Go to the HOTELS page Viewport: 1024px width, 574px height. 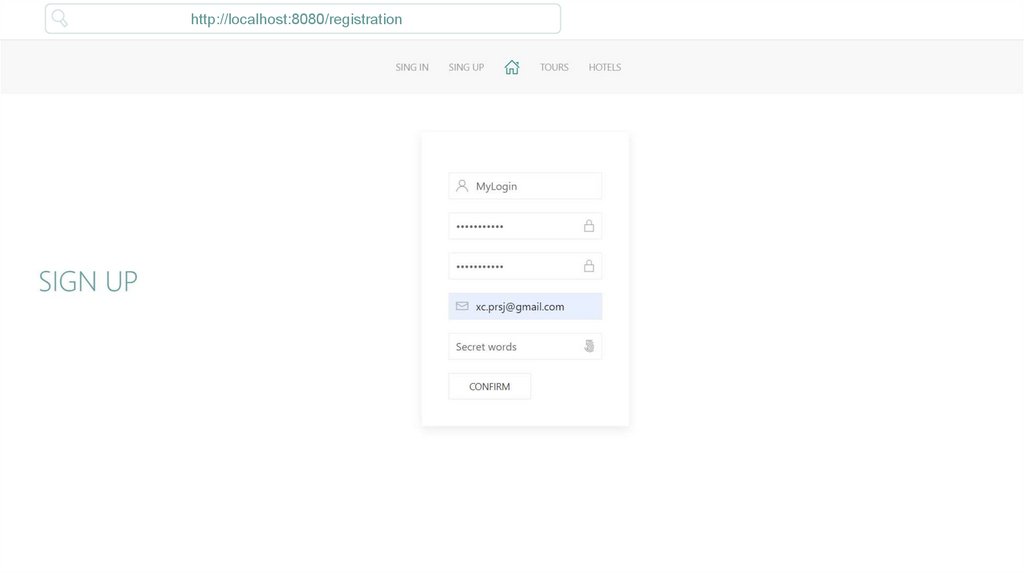605,67
